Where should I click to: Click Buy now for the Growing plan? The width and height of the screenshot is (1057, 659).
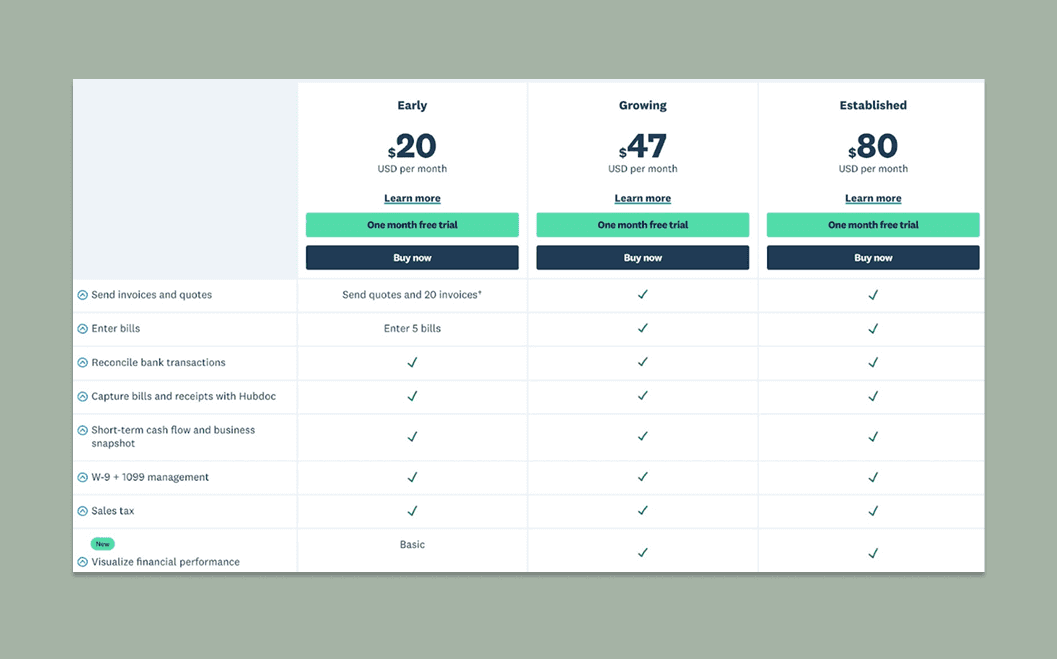pos(643,257)
